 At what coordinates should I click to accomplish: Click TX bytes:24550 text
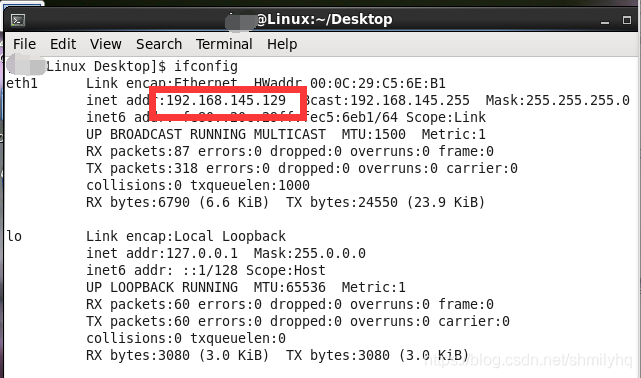tap(342, 202)
